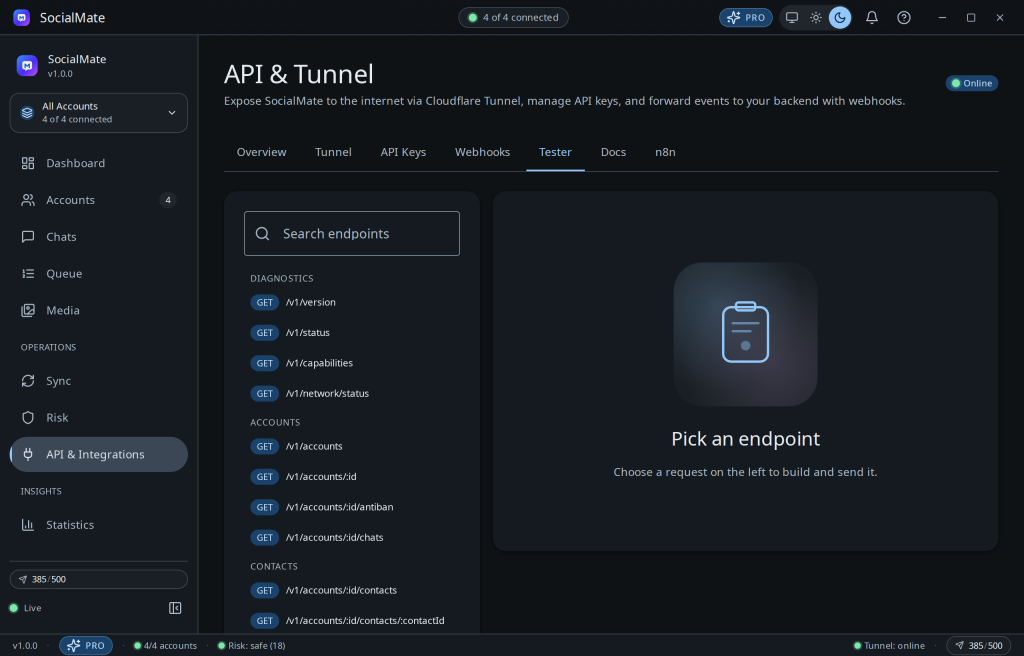Click the API plug icon
The image size is (1024, 656).
(28, 454)
